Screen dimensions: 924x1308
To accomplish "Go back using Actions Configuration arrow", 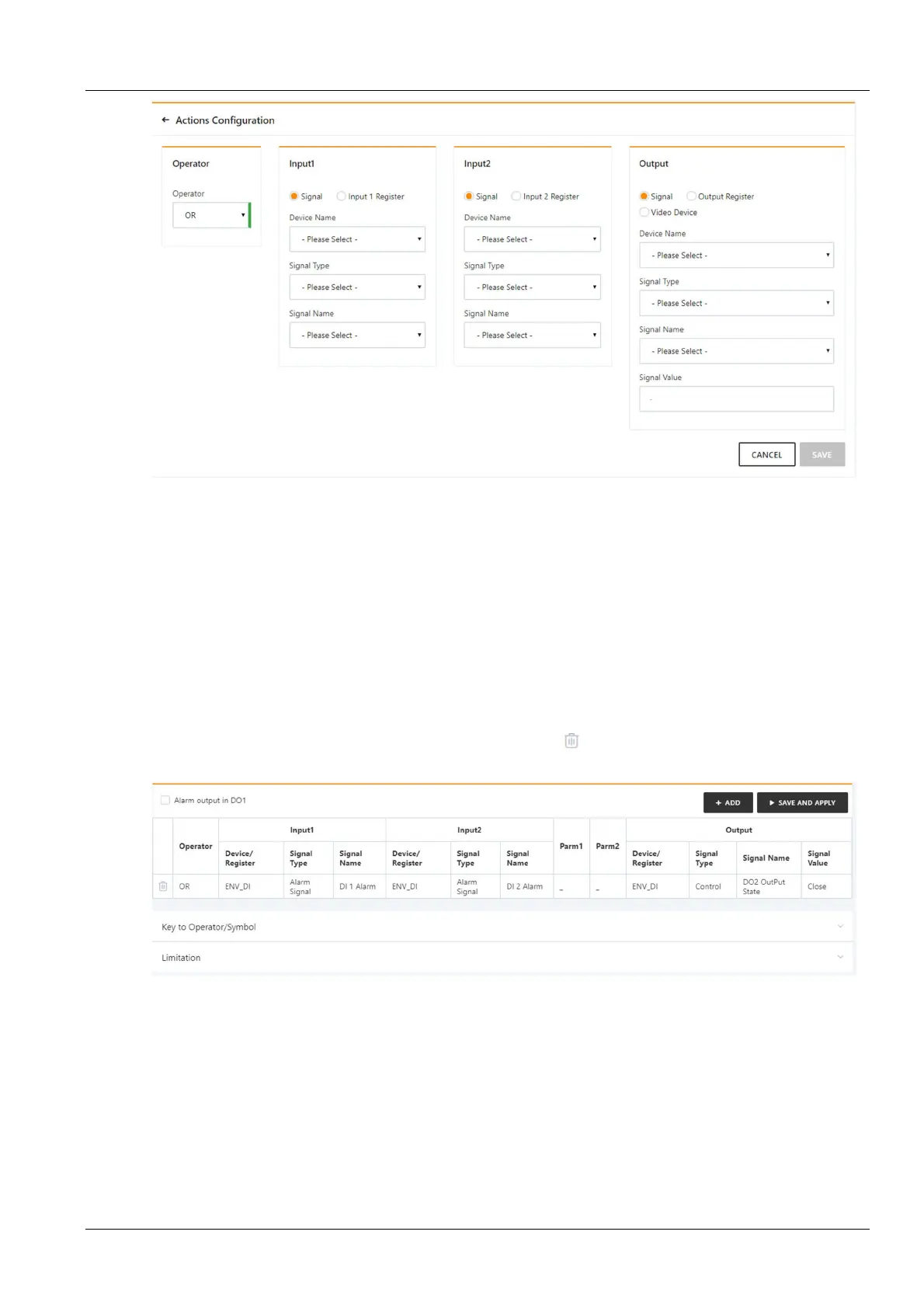I will pos(165,120).
